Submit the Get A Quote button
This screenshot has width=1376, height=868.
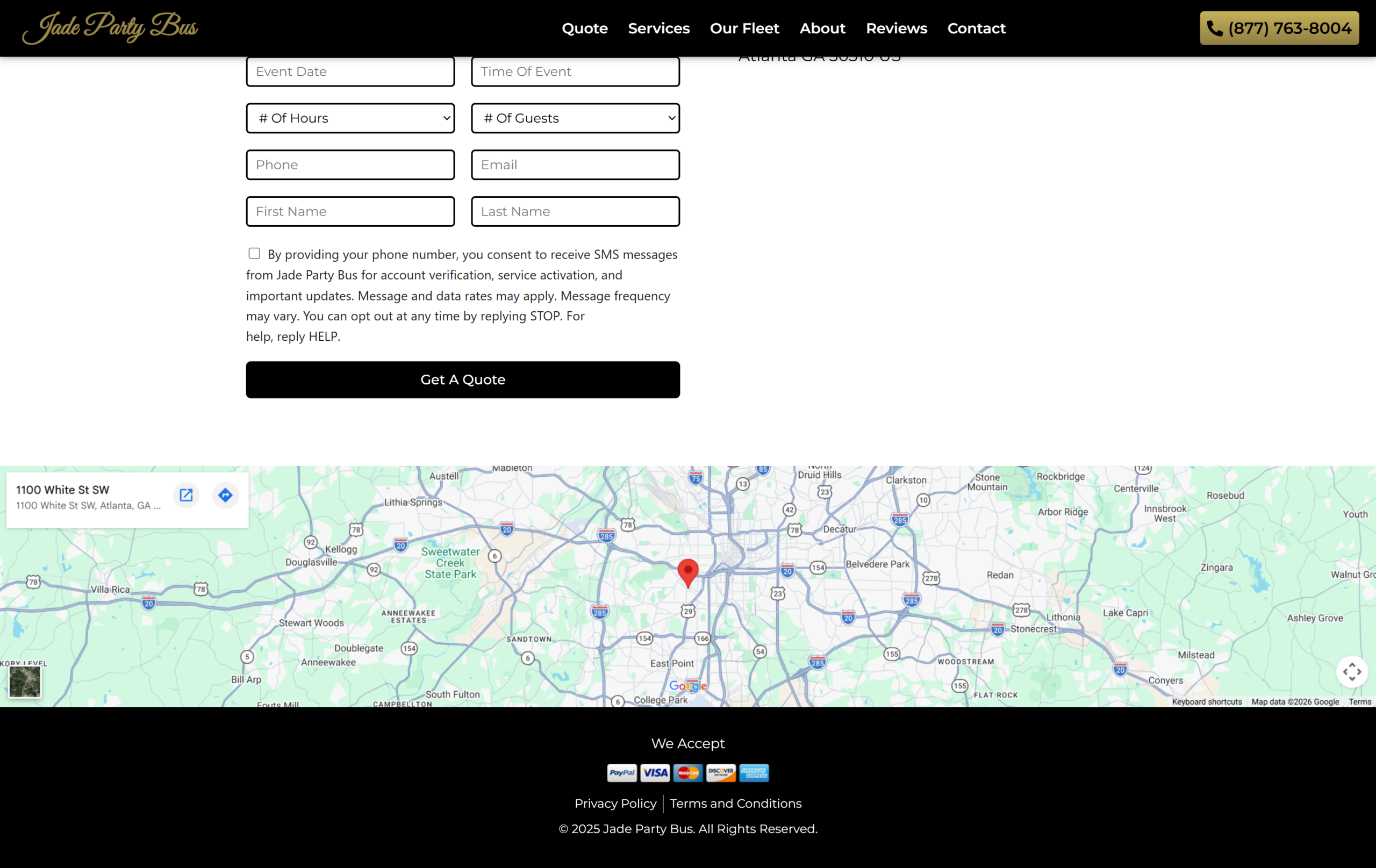pyautogui.click(x=463, y=379)
